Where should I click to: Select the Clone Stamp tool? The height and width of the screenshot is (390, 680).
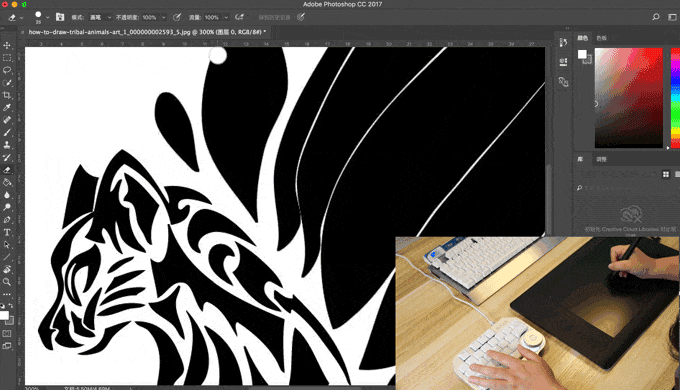click(7, 145)
